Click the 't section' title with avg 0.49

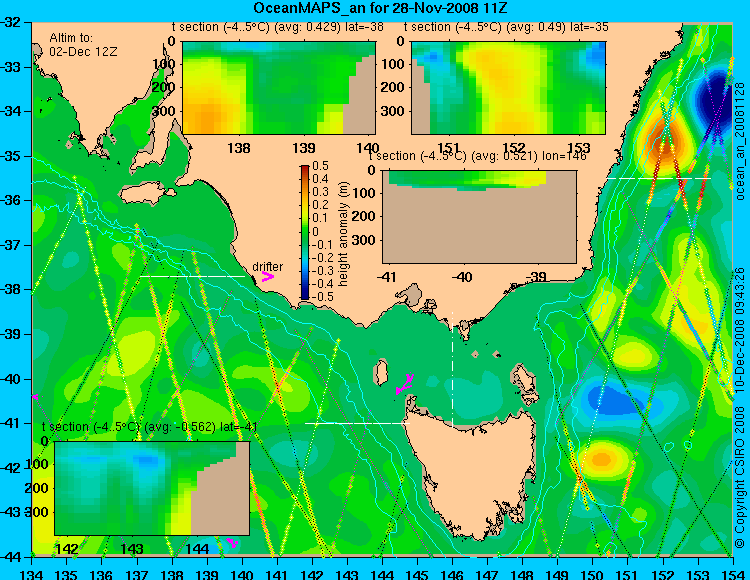(x=506, y=27)
